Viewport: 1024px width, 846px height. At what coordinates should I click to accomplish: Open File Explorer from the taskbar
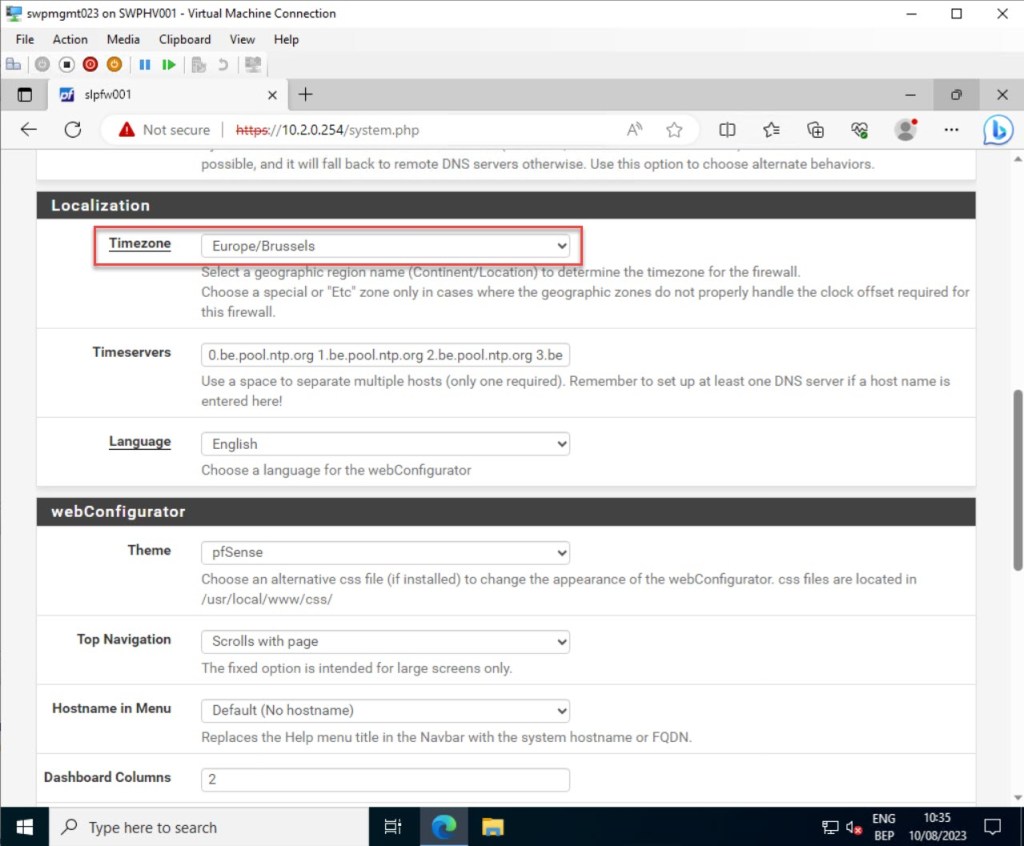[x=492, y=827]
